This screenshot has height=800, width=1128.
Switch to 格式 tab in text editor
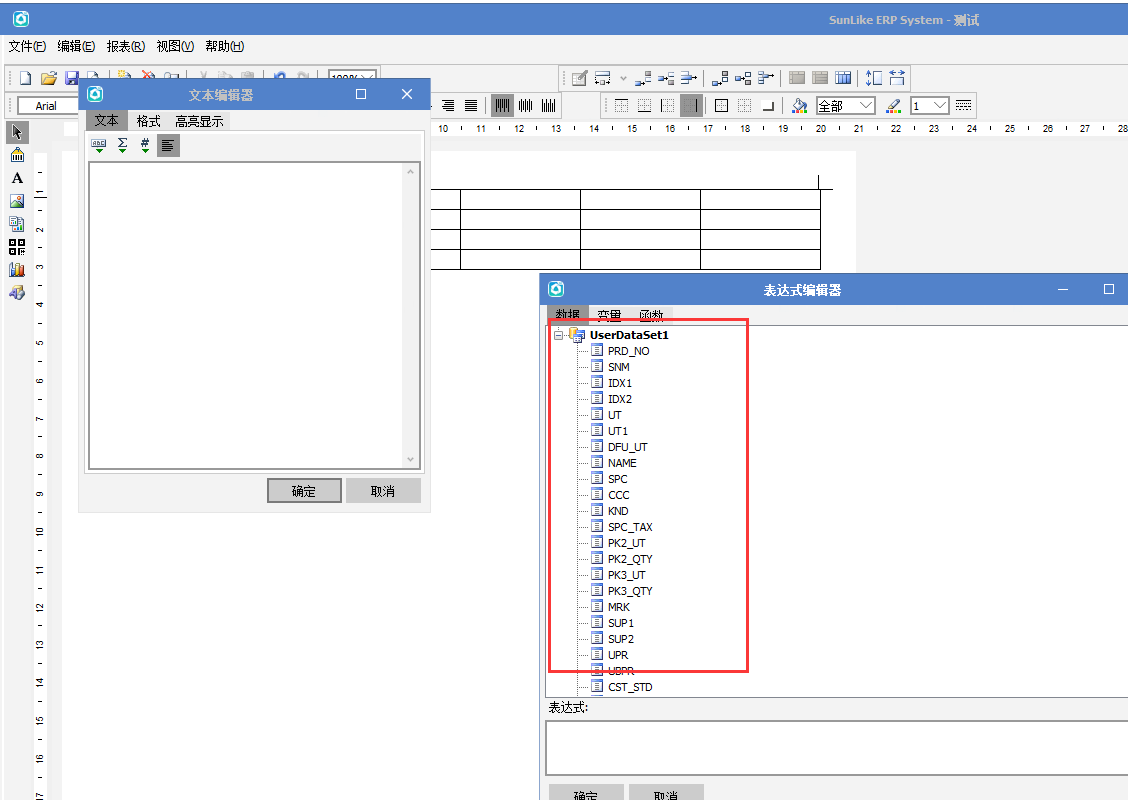coord(148,121)
